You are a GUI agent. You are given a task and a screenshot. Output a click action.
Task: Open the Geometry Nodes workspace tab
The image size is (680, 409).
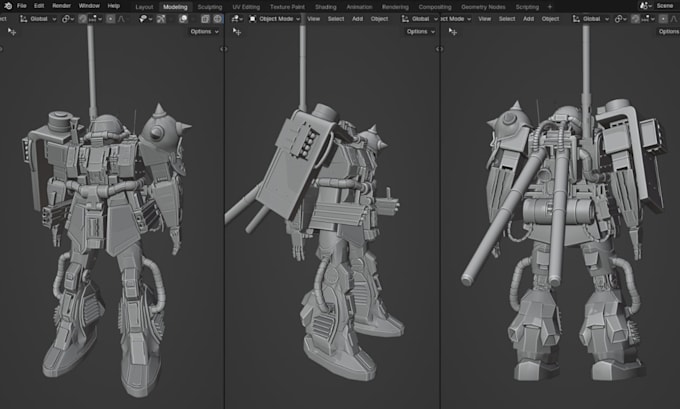pyautogui.click(x=483, y=7)
